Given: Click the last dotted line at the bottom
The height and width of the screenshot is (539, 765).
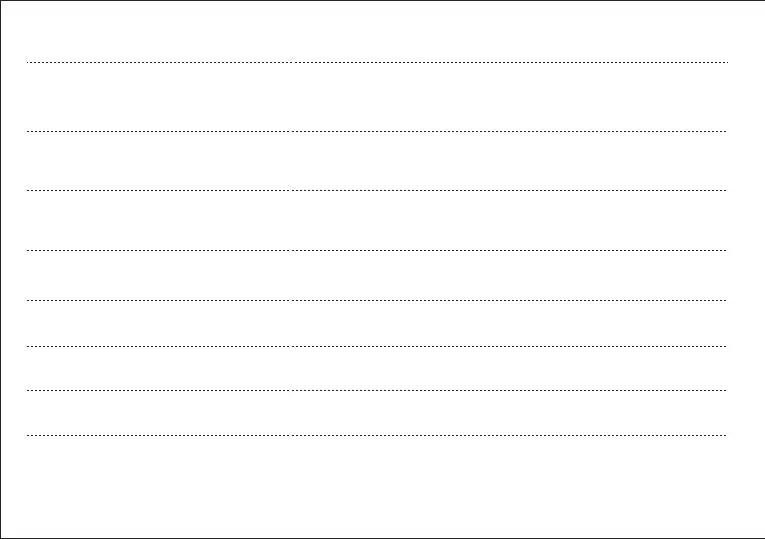Looking at the screenshot, I should click(377, 435).
